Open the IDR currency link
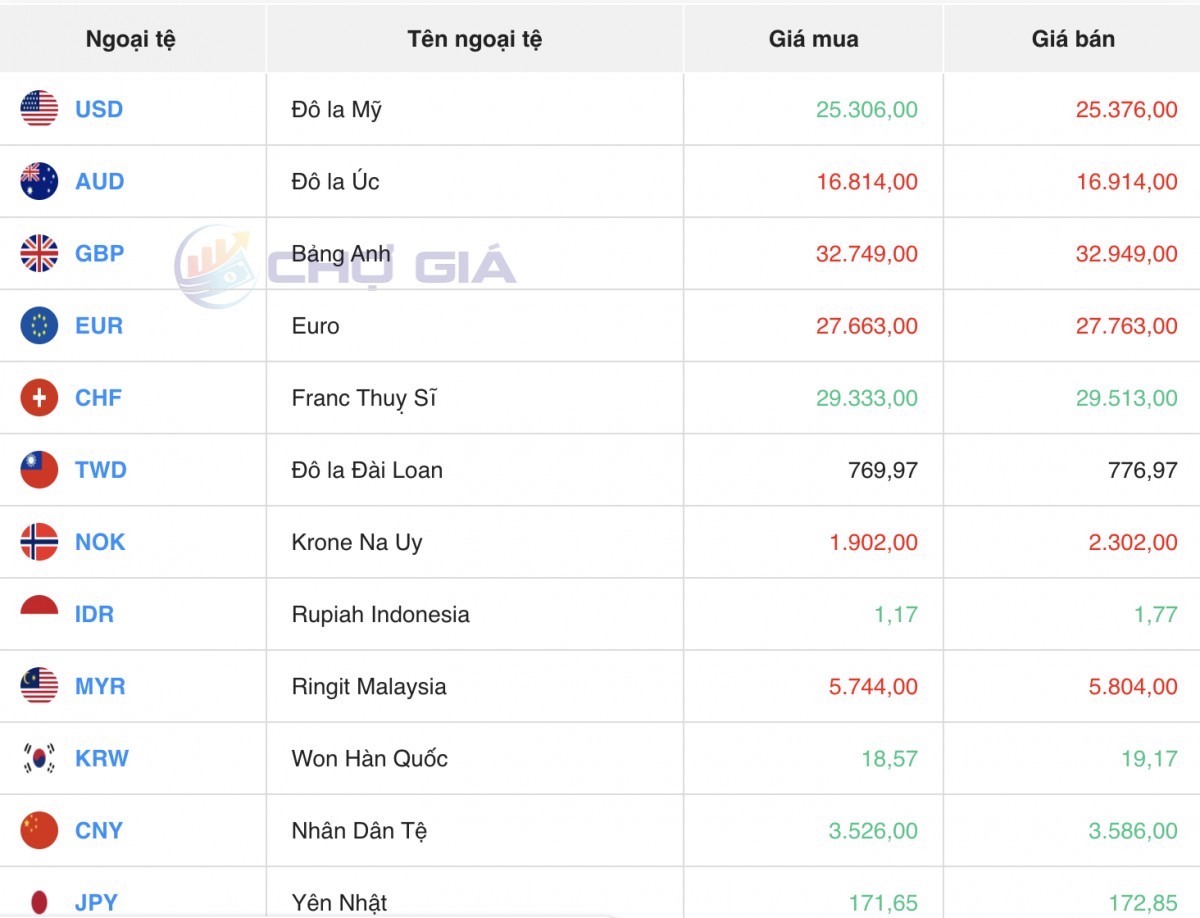Image resolution: width=1200 pixels, height=918 pixels. pyautogui.click(x=94, y=614)
